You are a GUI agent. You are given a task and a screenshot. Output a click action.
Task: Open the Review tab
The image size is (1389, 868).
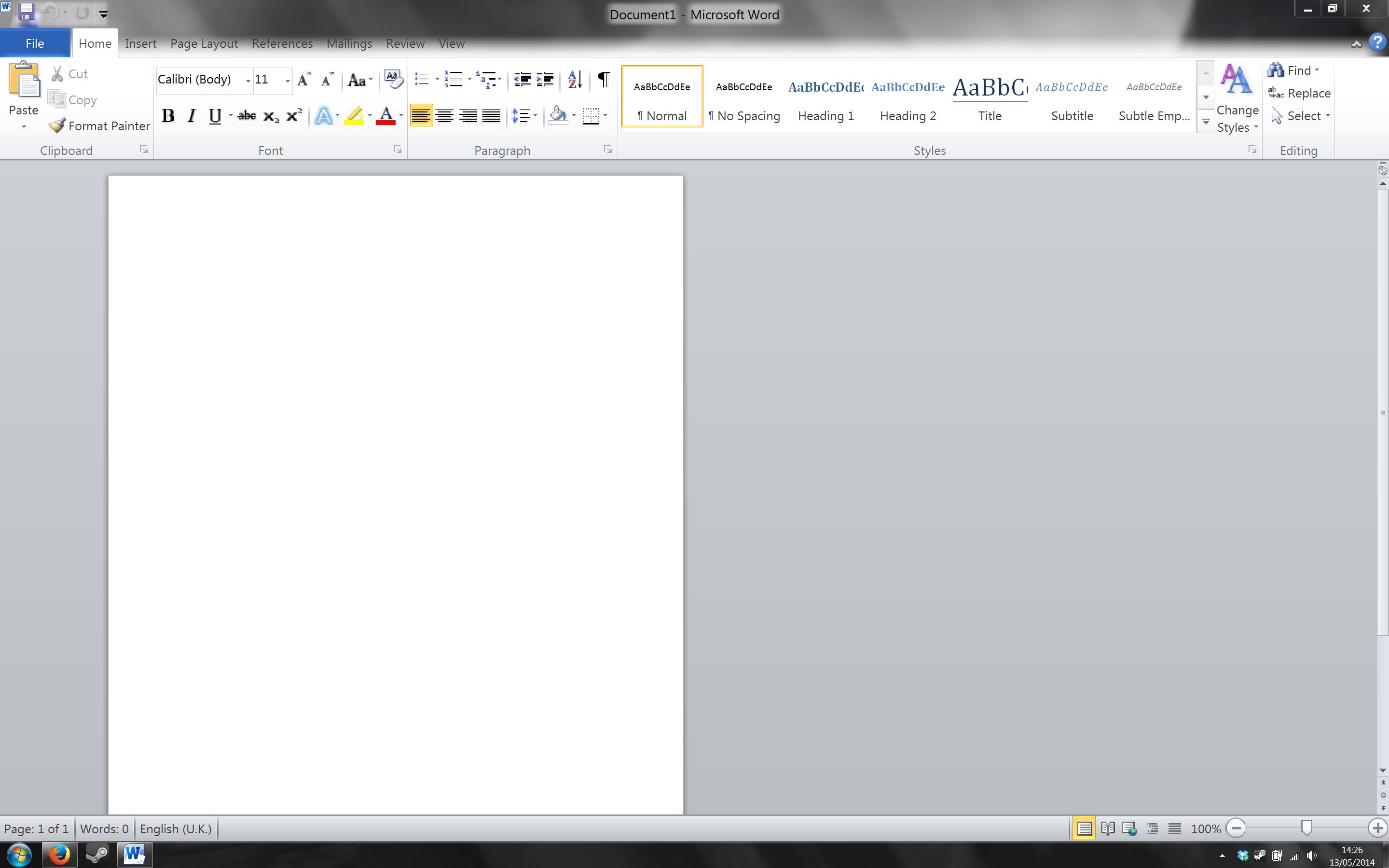point(405,43)
